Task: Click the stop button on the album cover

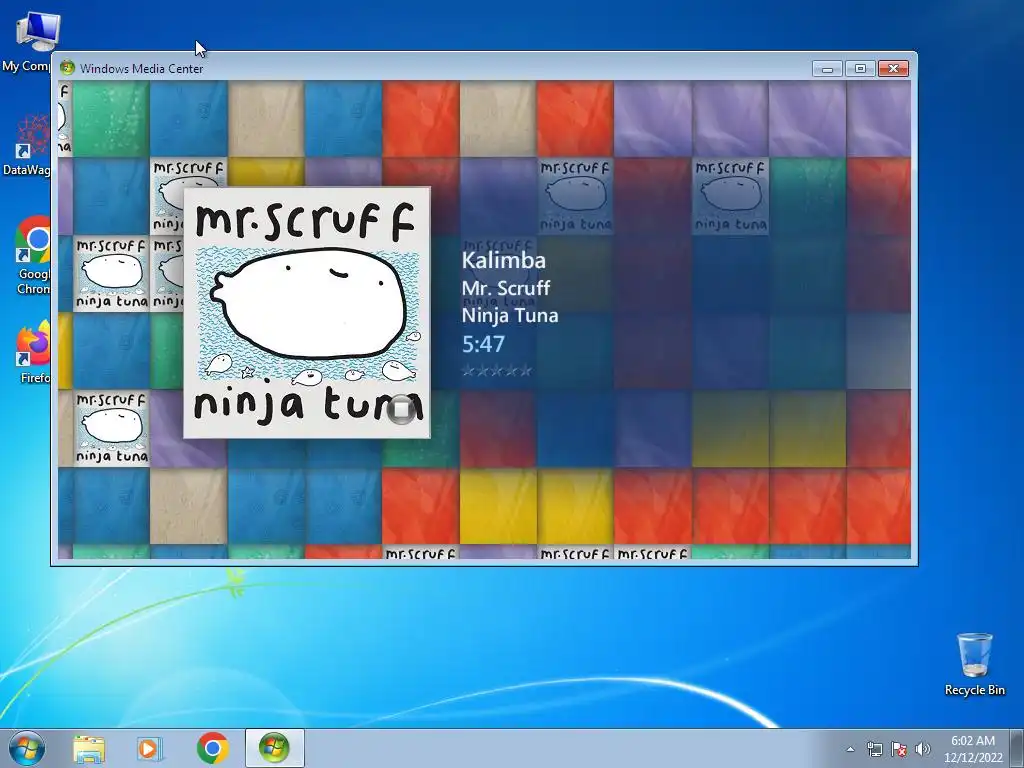Action: 400,409
